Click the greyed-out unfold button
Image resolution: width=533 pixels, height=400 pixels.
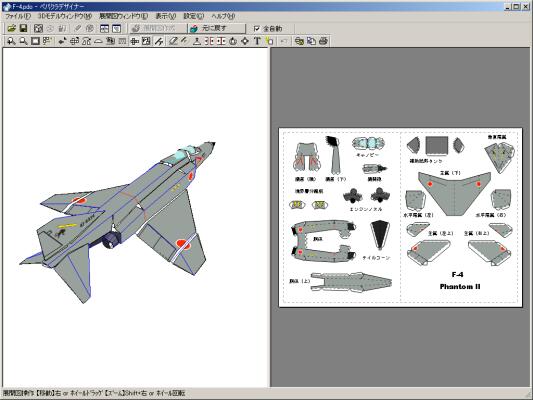tap(158, 29)
